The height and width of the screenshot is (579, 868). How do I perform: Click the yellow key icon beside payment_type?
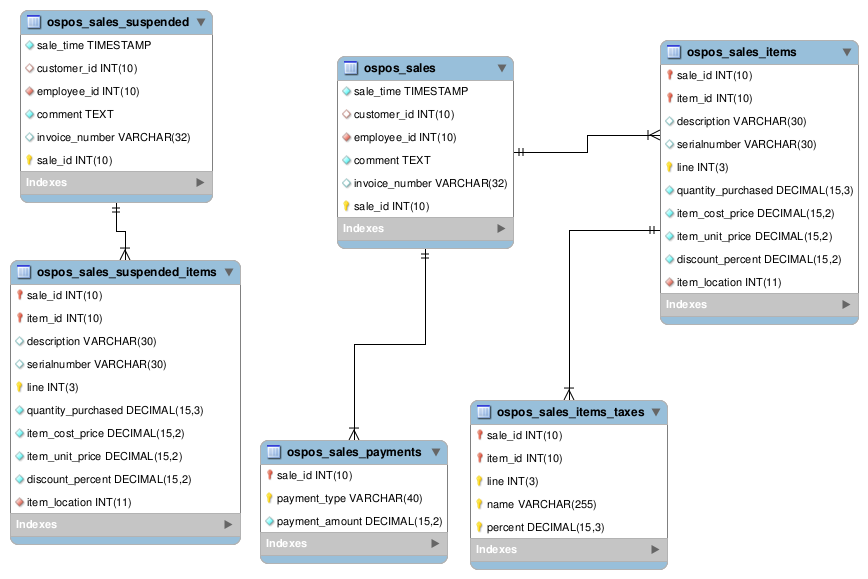(269, 498)
